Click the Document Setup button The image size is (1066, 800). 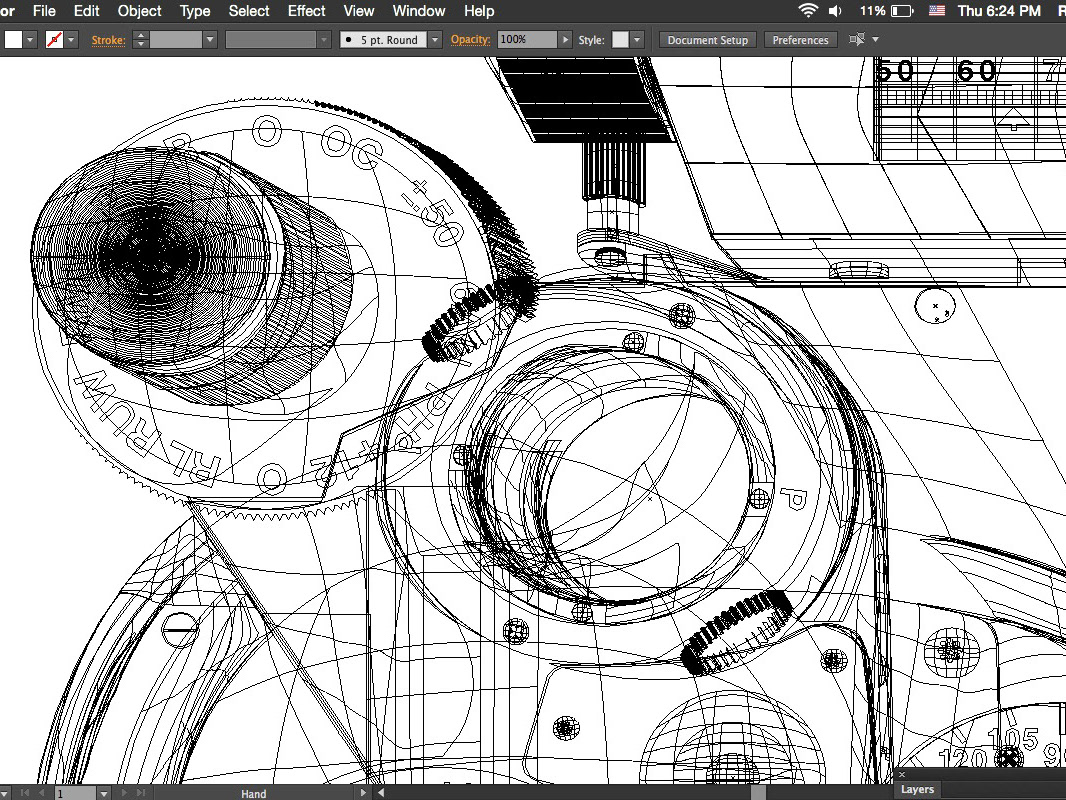pyautogui.click(x=707, y=40)
